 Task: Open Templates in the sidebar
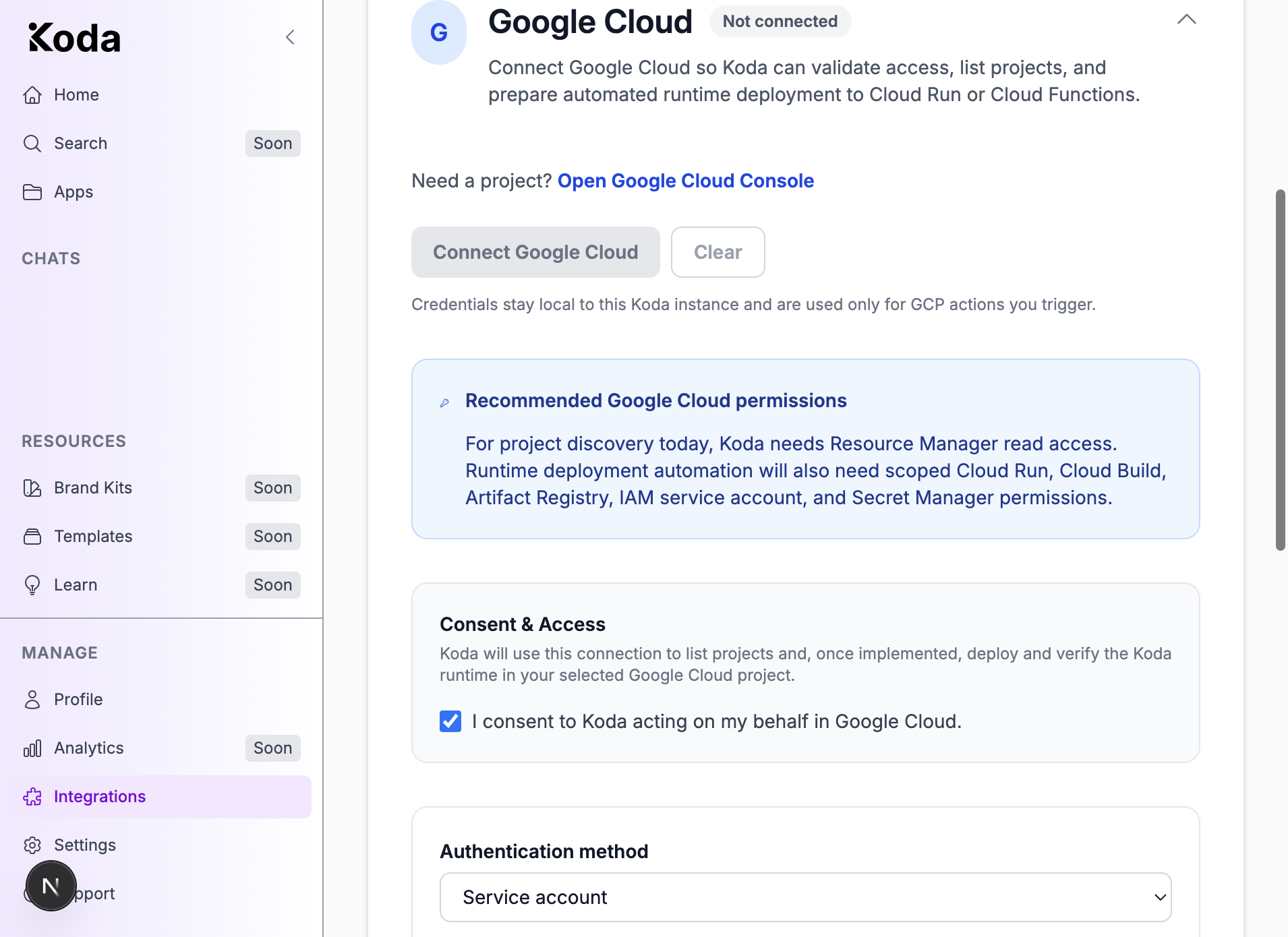click(160, 537)
